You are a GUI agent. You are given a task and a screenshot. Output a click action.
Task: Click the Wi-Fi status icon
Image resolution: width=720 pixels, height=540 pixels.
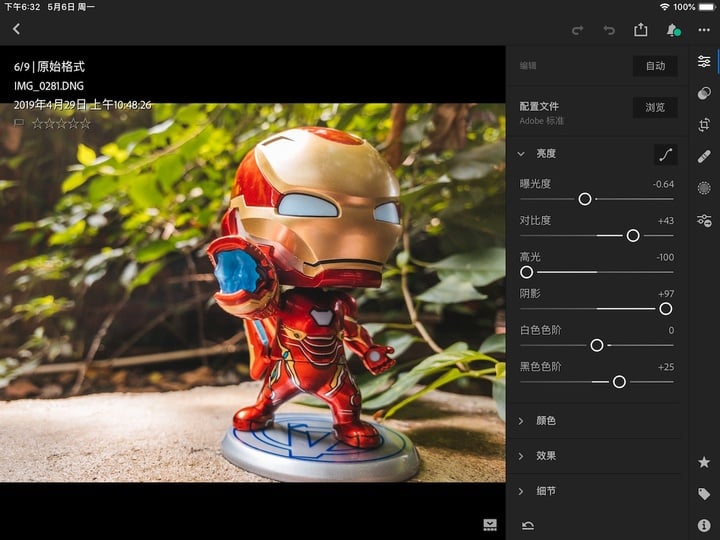tap(664, 7)
